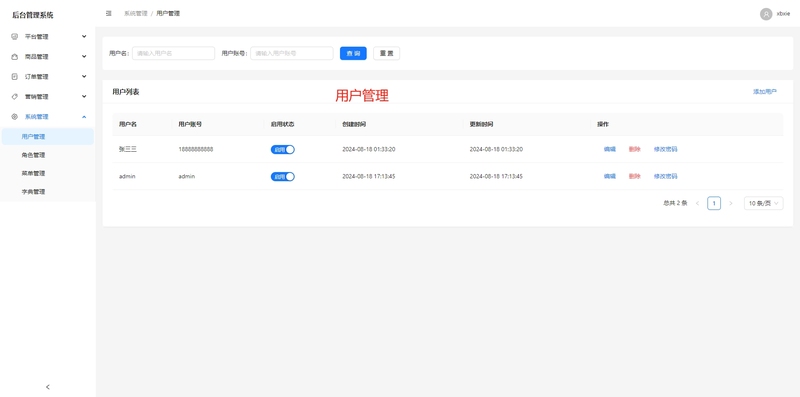Click the sidebar fold icon in header
Viewport: 800px width, 397px height.
[x=109, y=14]
